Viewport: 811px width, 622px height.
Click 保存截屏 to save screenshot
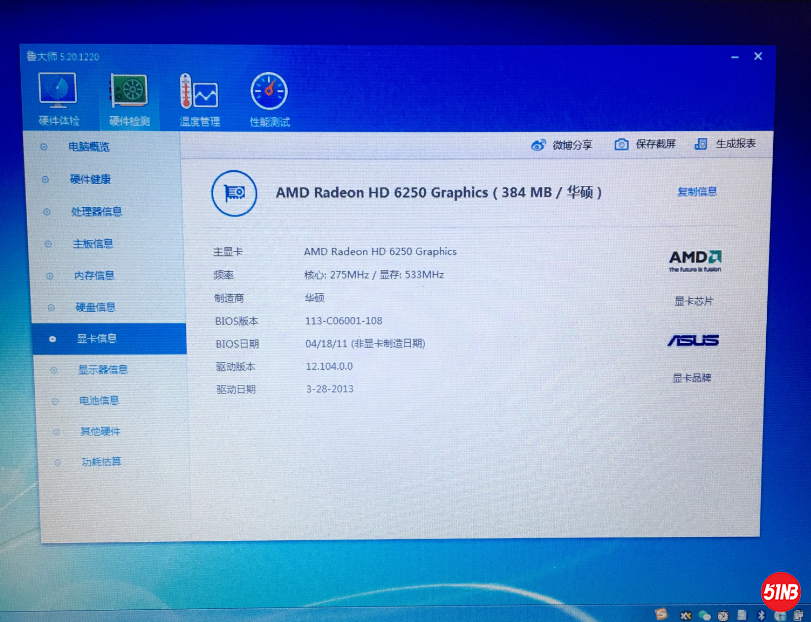[x=645, y=145]
